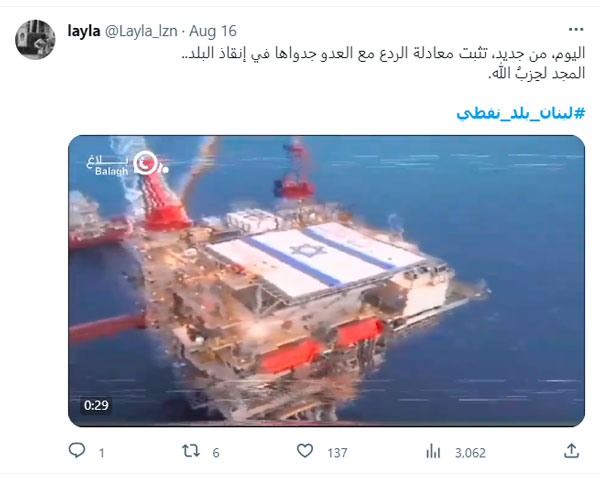Open the Aug 16 timestamp link
Viewport: 600px width, 478px height.
tap(213, 31)
